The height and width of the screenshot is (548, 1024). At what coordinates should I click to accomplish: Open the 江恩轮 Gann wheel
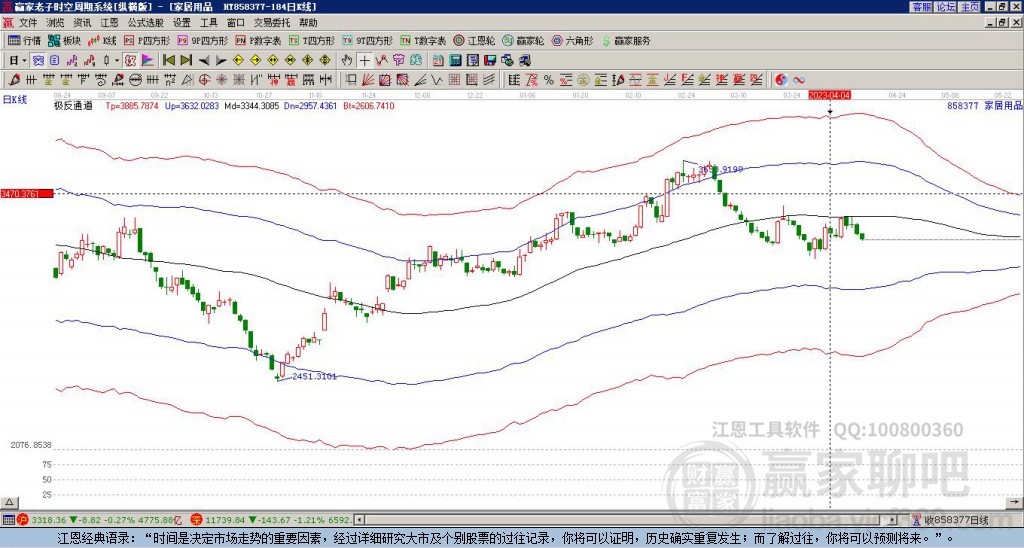474,41
